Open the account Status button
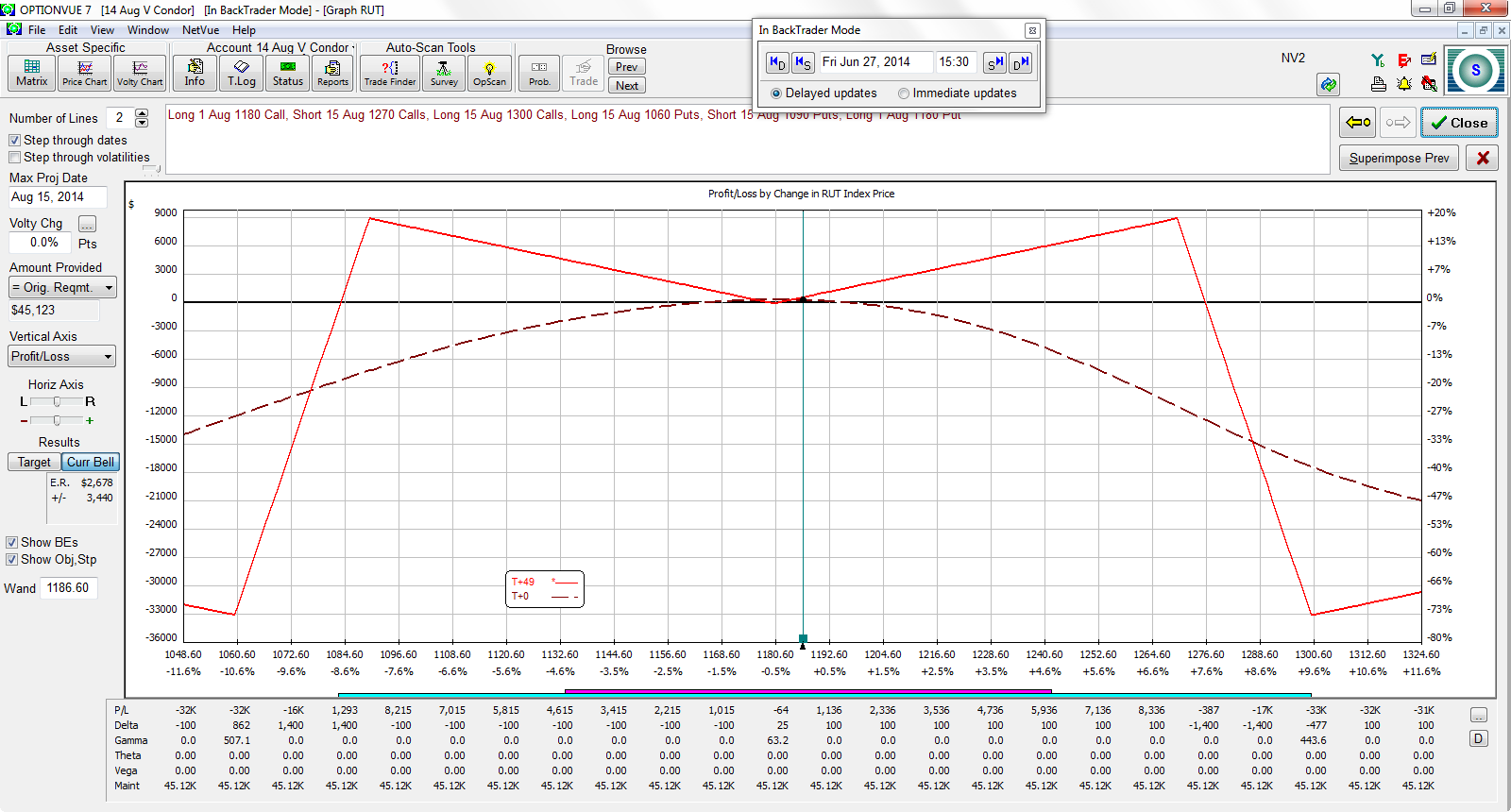The height and width of the screenshot is (812, 1511). [x=288, y=73]
